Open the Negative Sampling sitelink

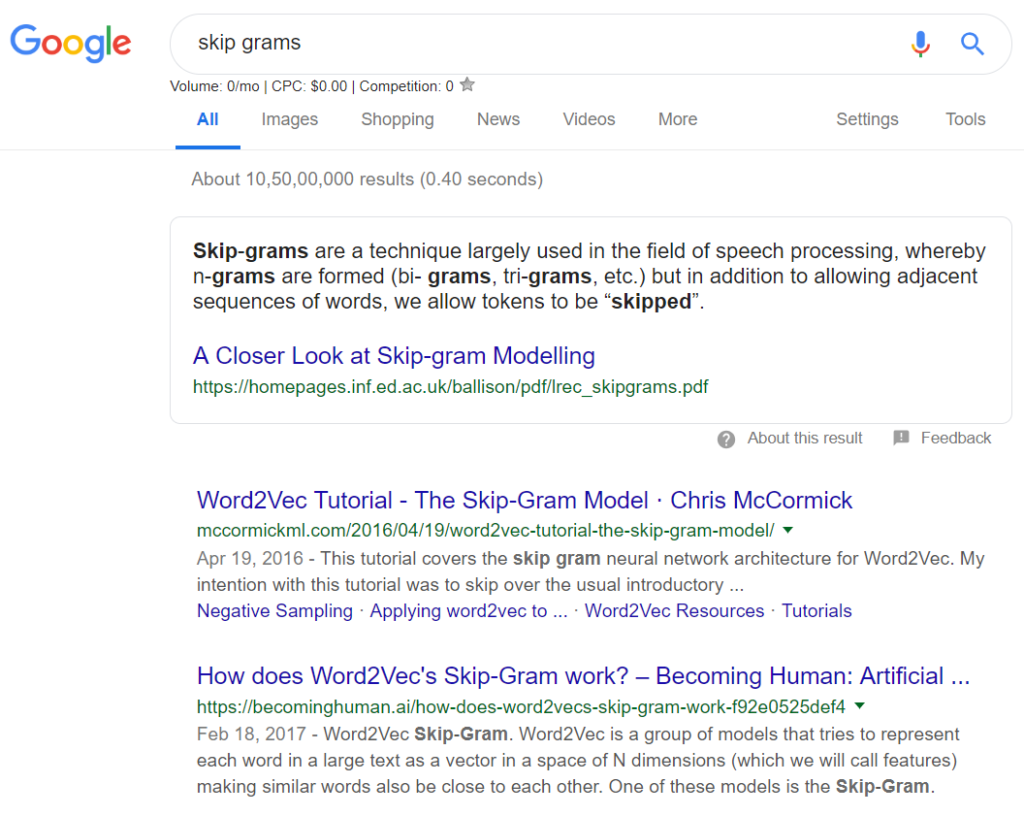click(274, 611)
